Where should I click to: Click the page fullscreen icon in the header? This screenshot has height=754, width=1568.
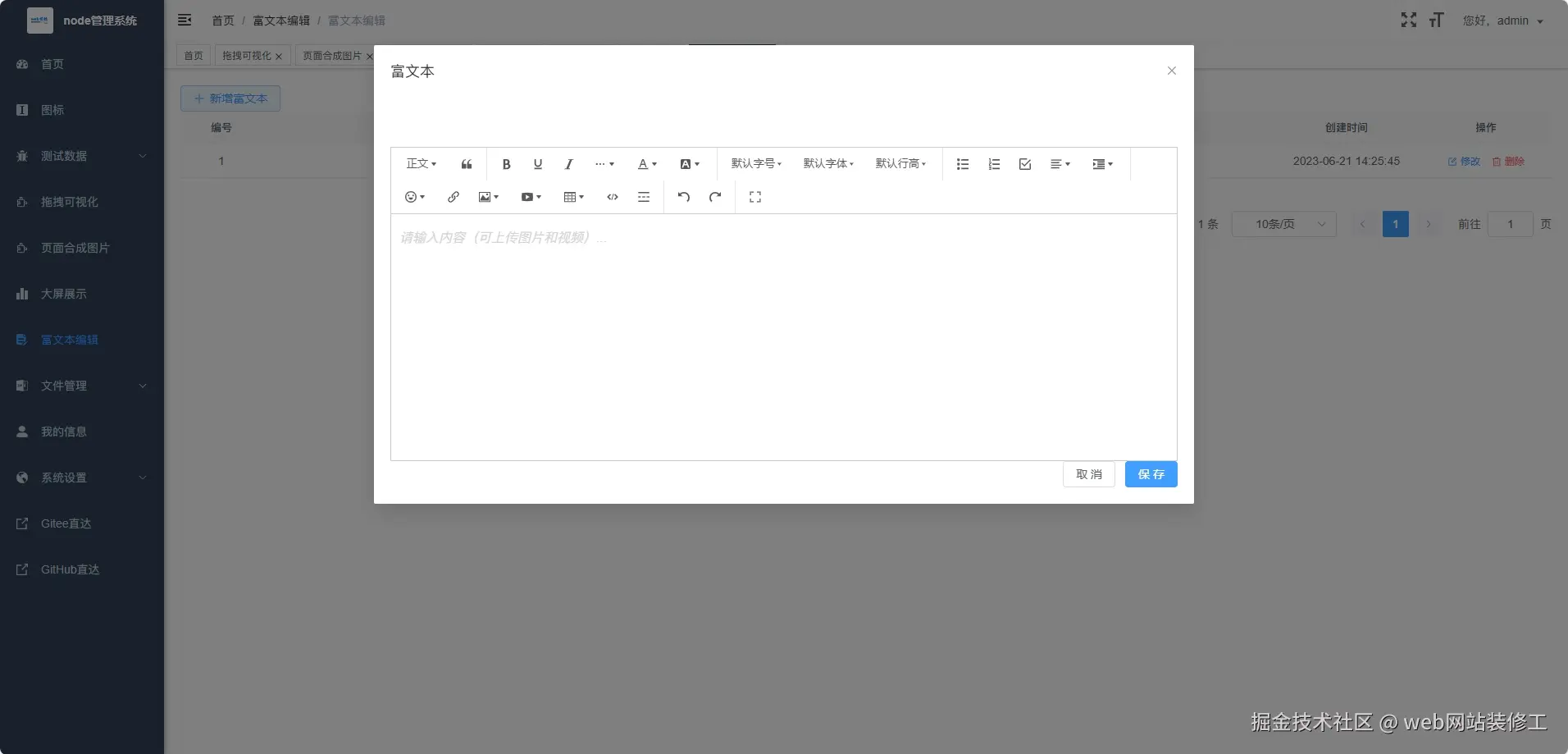1409,20
